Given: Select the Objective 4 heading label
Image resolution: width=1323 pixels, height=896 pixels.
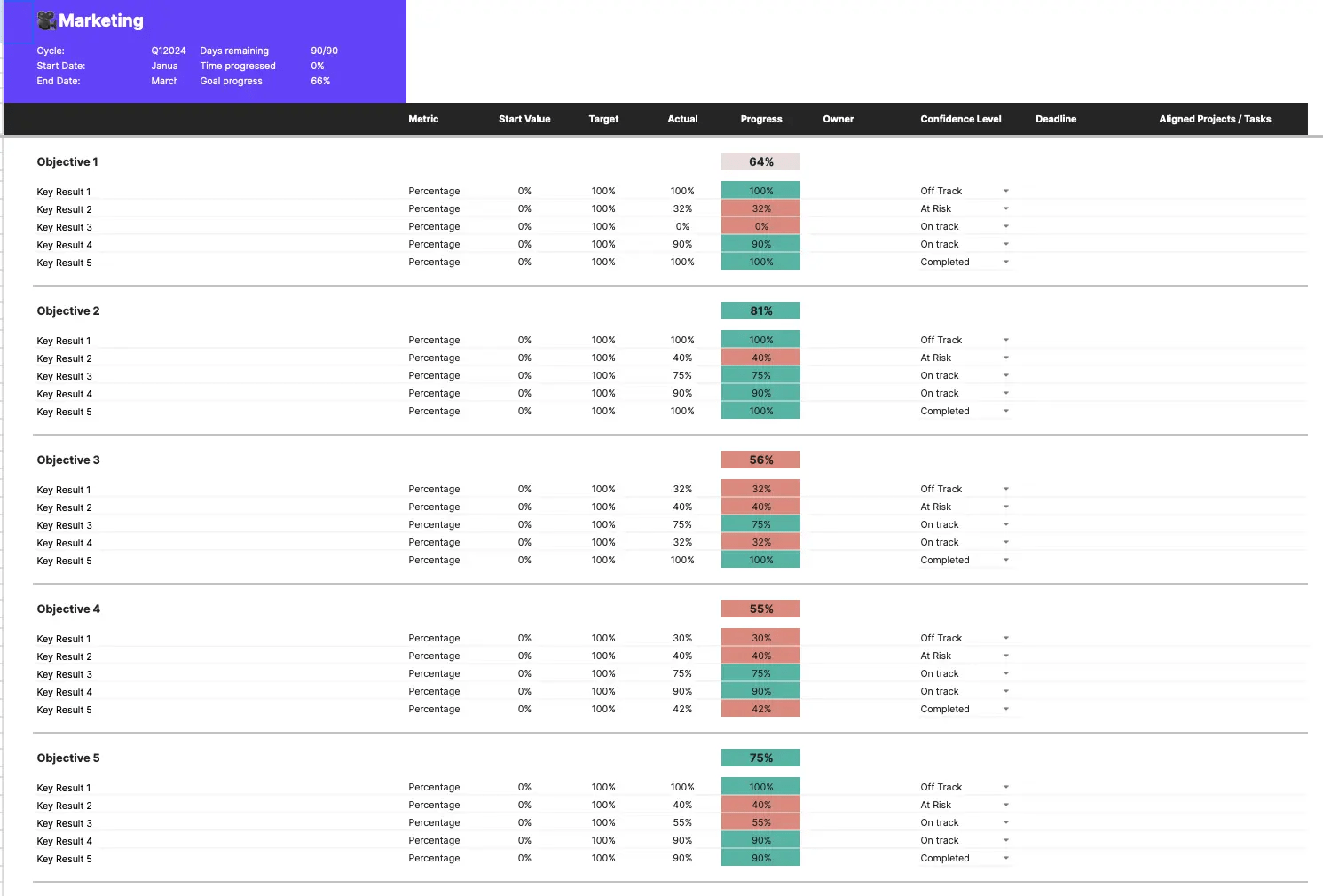Looking at the screenshot, I should [67, 609].
